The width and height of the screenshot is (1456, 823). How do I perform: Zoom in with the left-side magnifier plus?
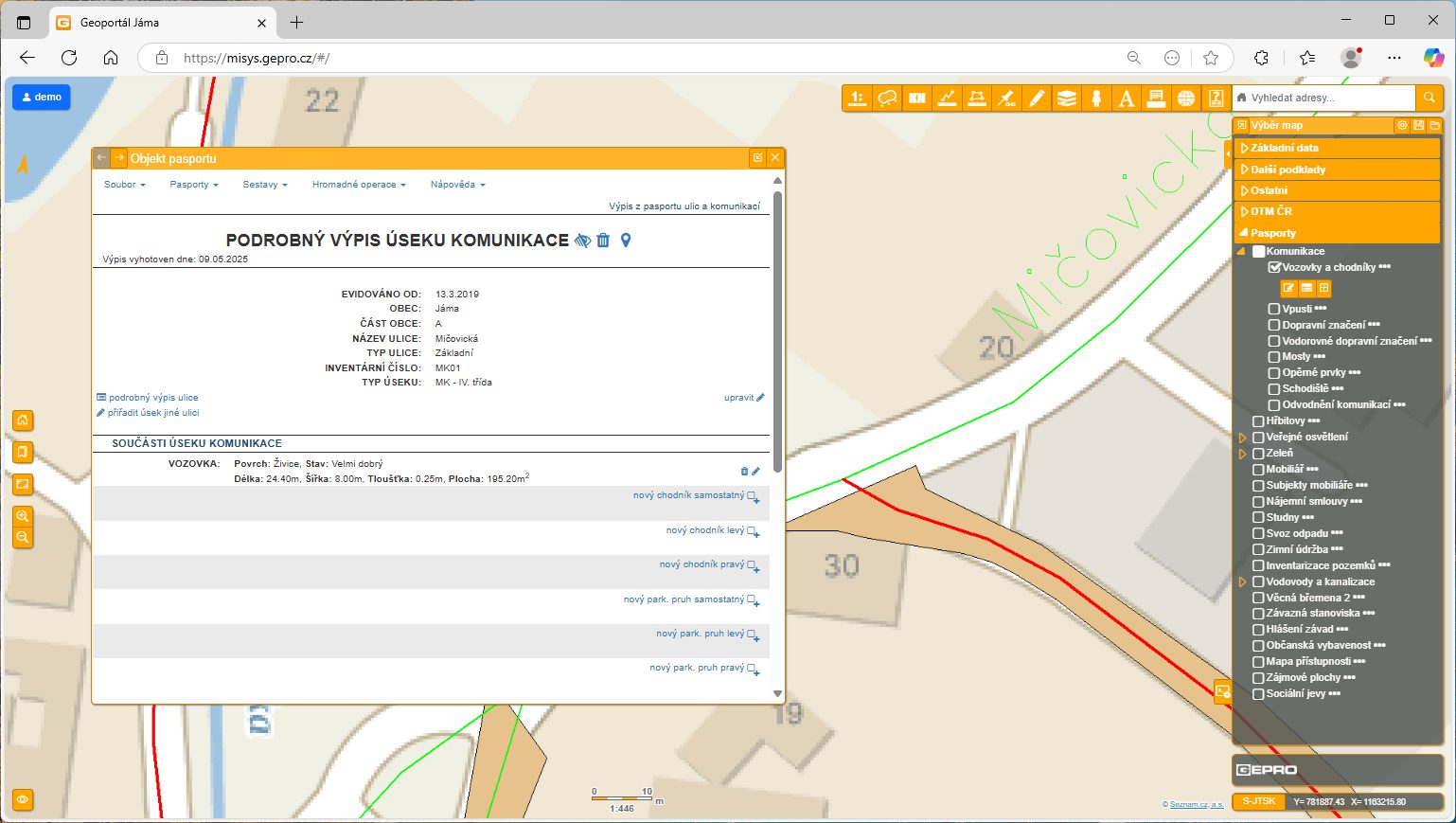pos(23,516)
